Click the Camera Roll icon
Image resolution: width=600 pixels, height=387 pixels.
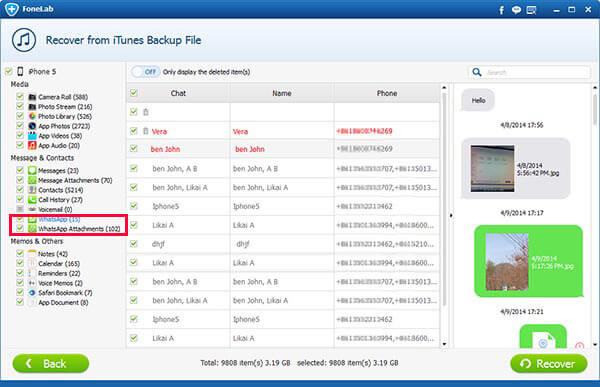pos(32,97)
